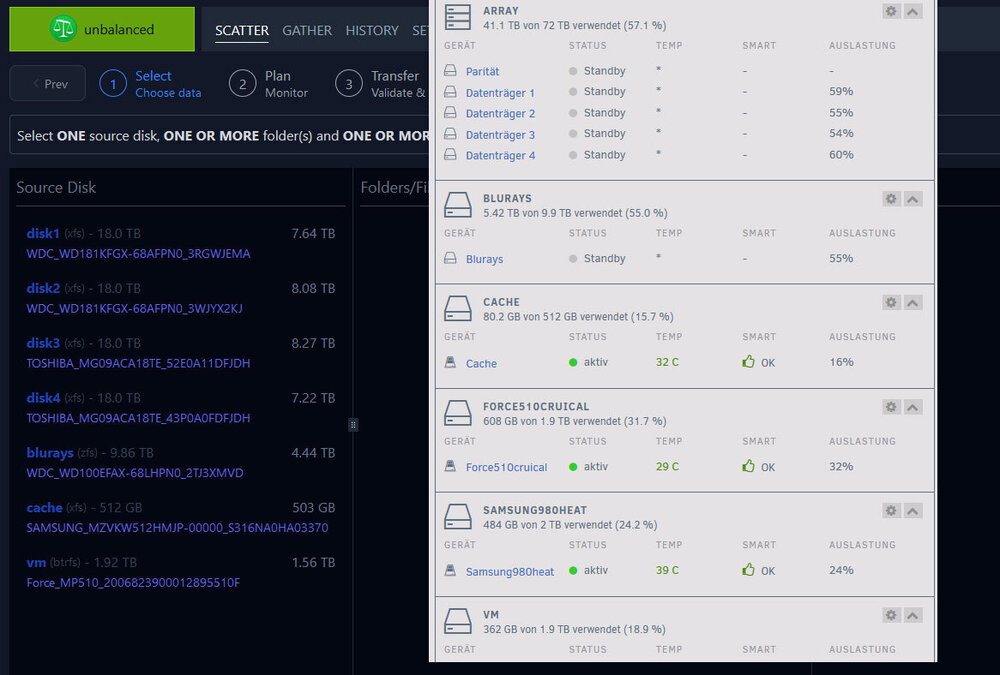Click the grey Standby status dot for Parität
This screenshot has width=1000, height=675.
pyautogui.click(x=573, y=71)
